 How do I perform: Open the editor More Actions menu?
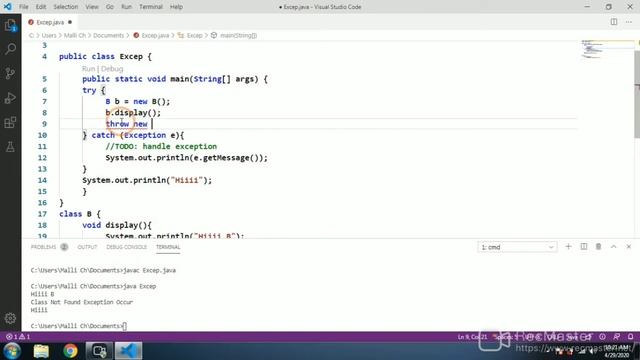(x=629, y=22)
